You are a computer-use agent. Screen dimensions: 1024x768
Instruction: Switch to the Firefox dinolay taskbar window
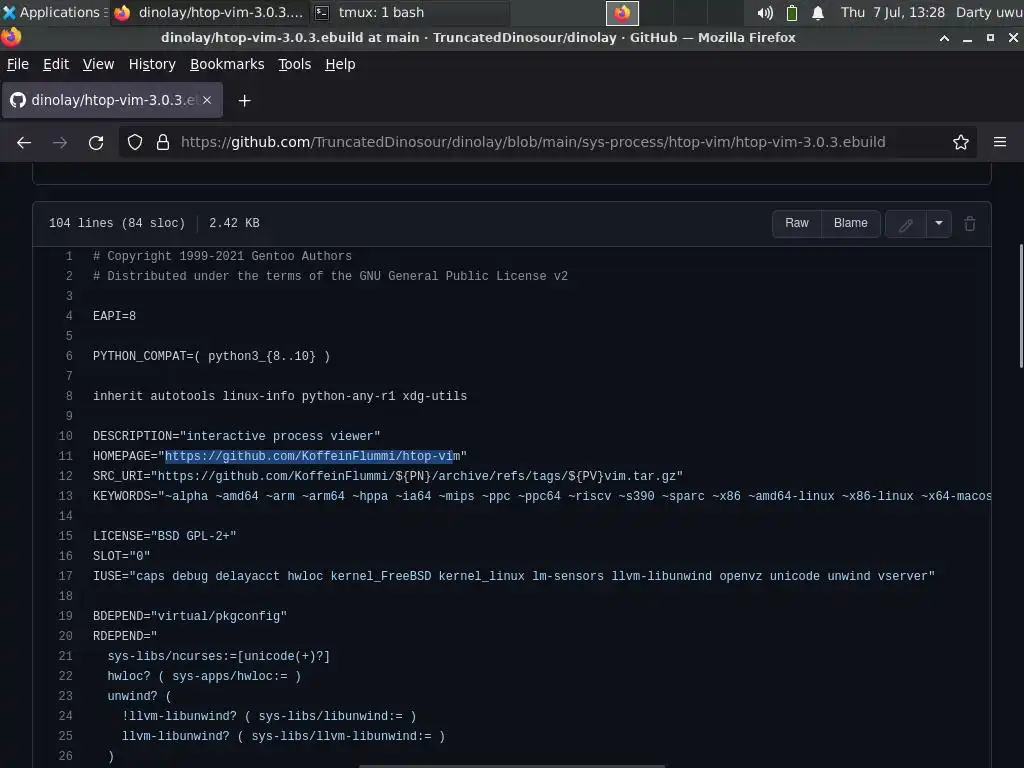coord(210,12)
